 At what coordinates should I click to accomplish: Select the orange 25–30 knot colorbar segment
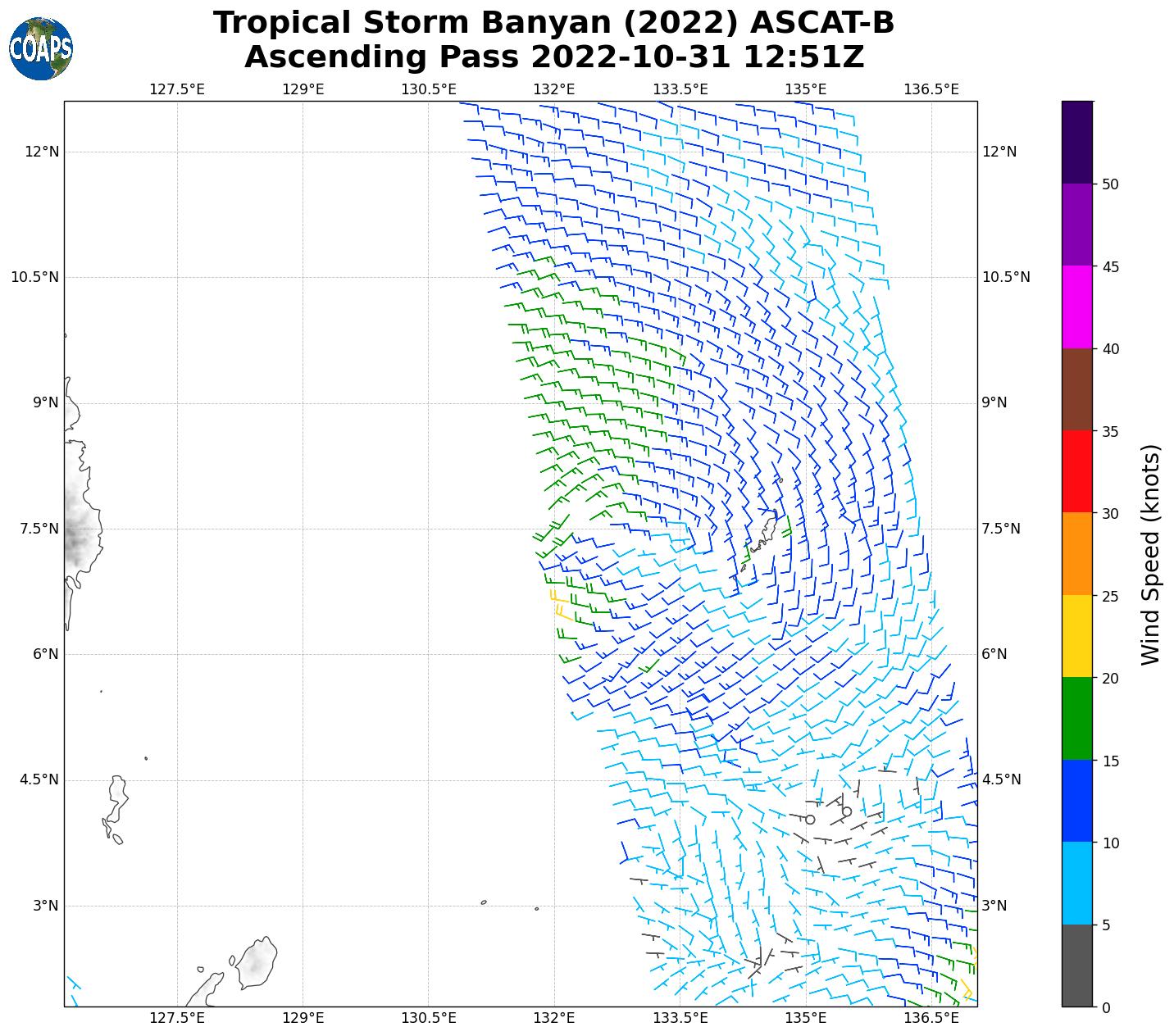tap(1076, 553)
